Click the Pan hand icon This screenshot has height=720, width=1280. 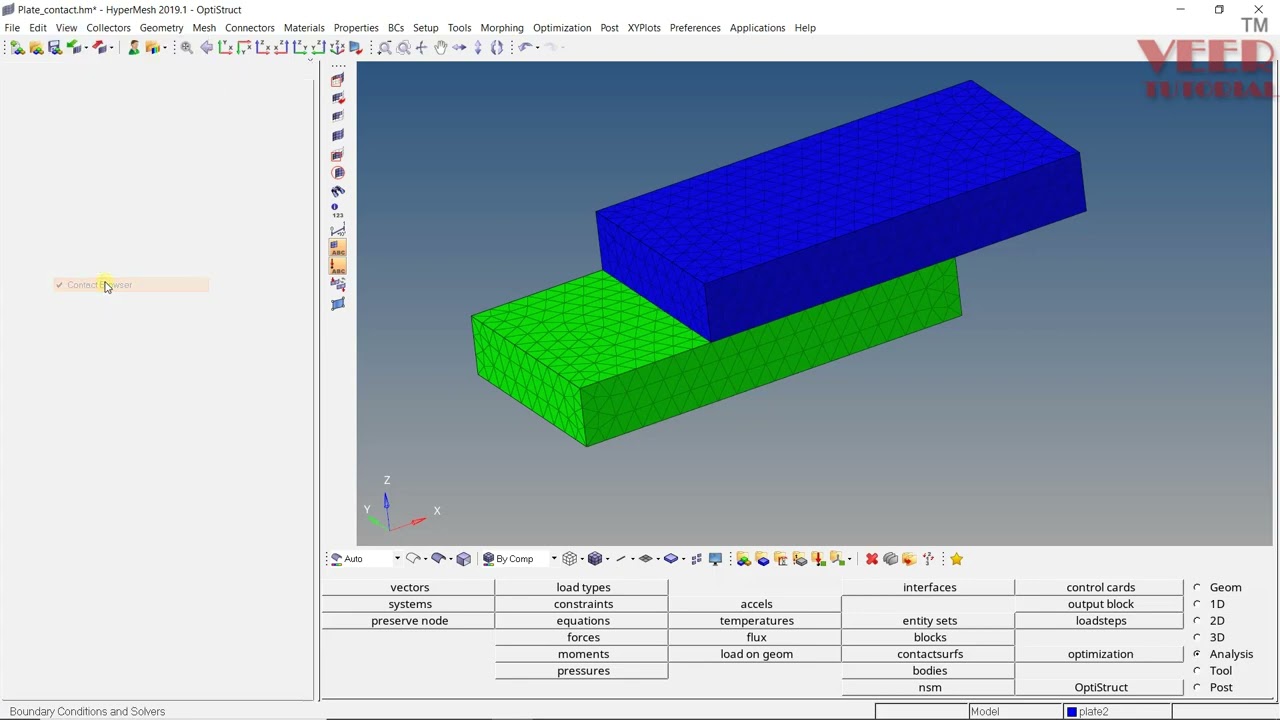coord(440,47)
